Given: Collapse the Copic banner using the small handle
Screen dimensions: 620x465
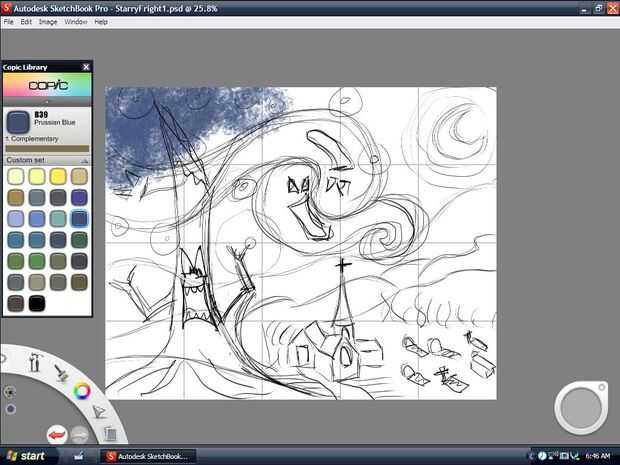Looking at the screenshot, I should (47, 102).
